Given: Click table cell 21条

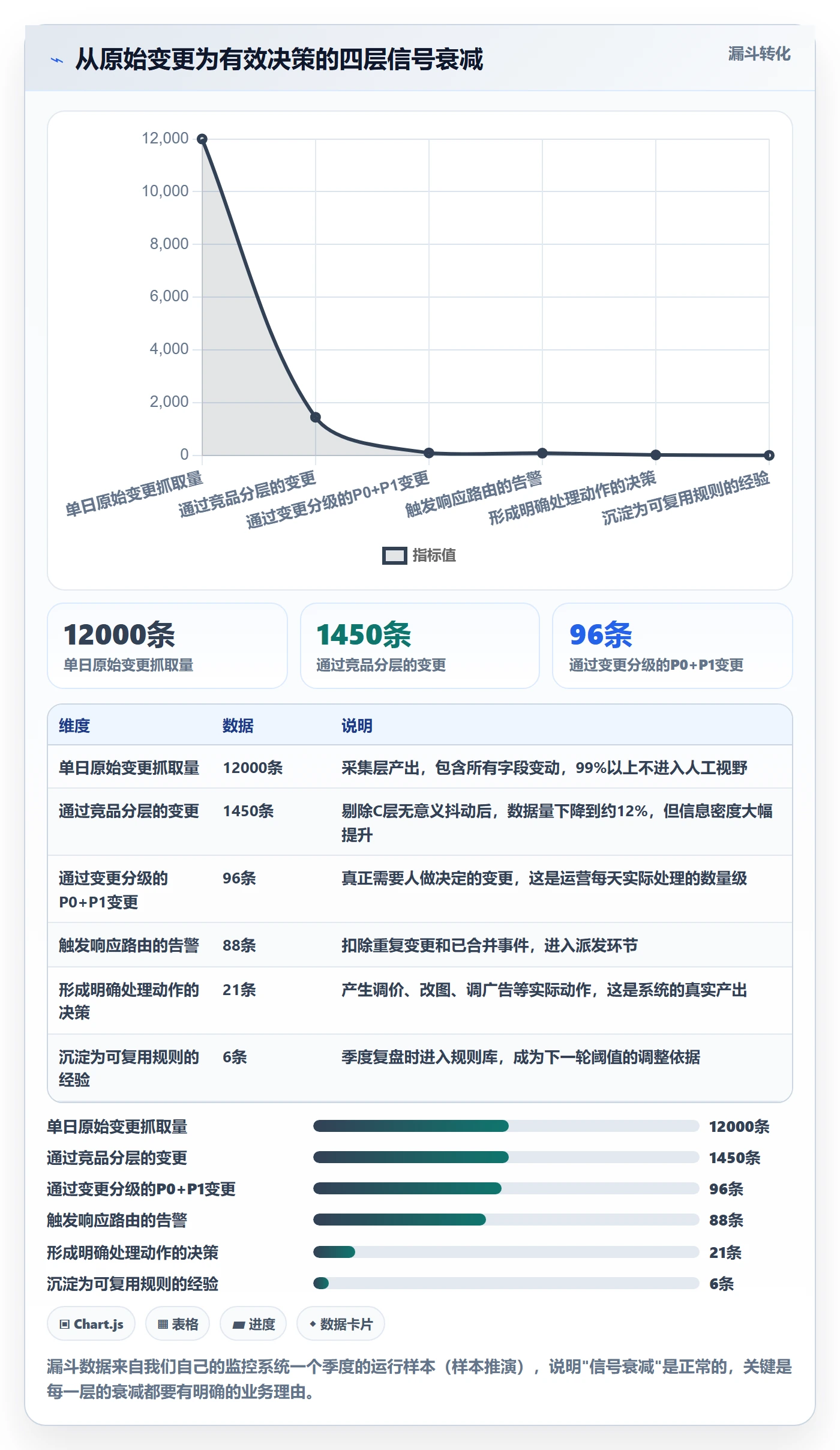Looking at the screenshot, I should tap(239, 990).
